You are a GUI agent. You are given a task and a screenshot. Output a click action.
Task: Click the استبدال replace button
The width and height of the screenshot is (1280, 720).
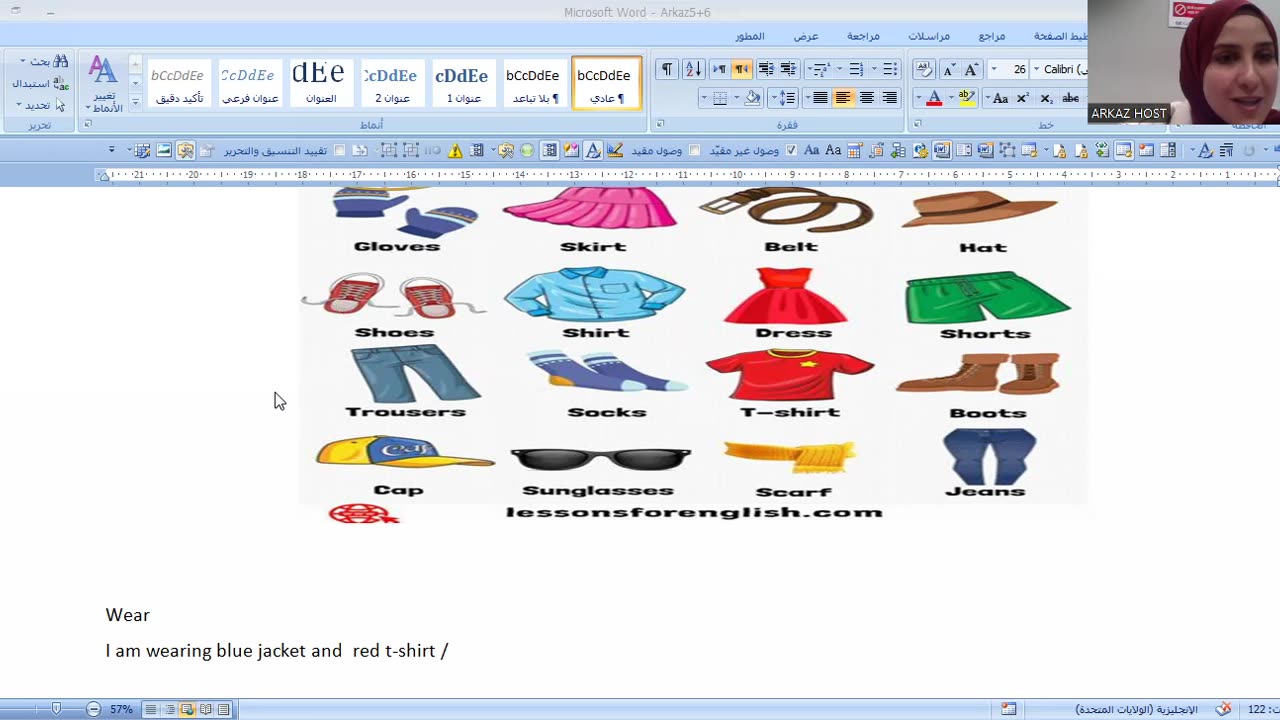click(40, 83)
